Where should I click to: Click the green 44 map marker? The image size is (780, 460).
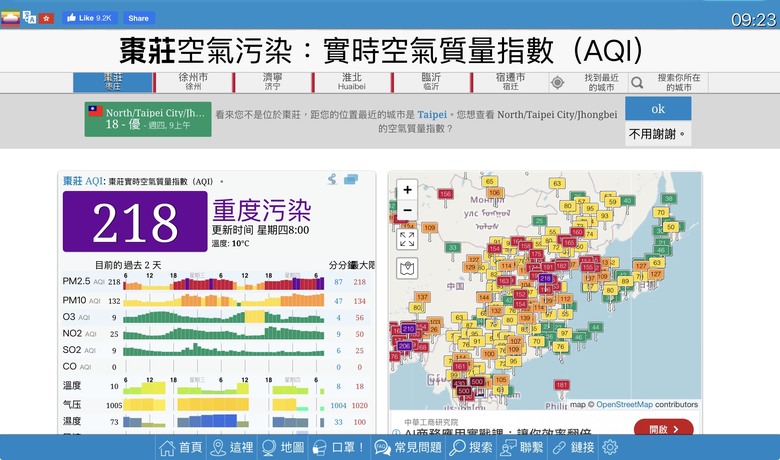click(595, 327)
